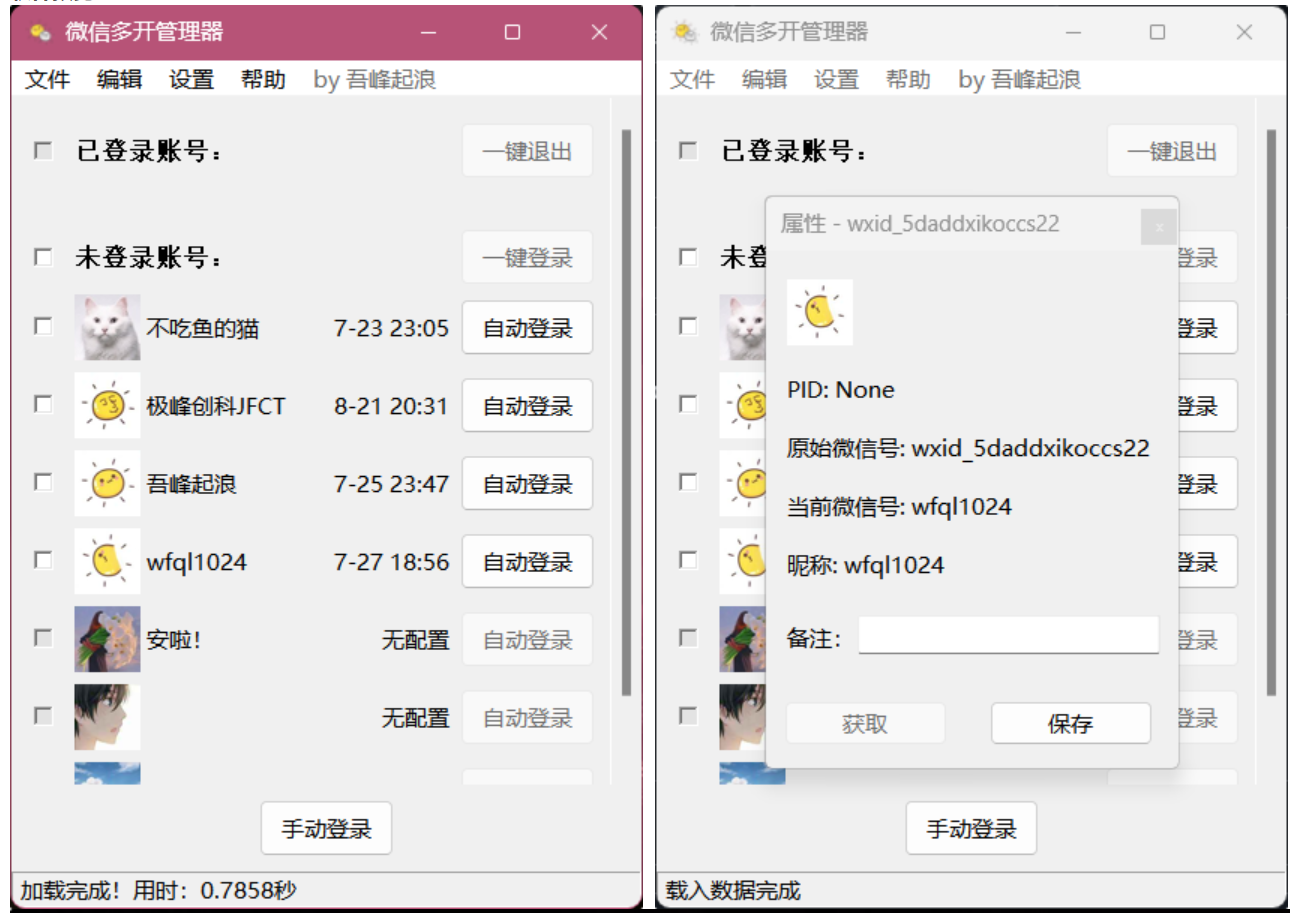Image resolution: width=1290 pixels, height=913 pixels.
Task: Click 昵称: wfql1024 line
Action: (x=865, y=565)
